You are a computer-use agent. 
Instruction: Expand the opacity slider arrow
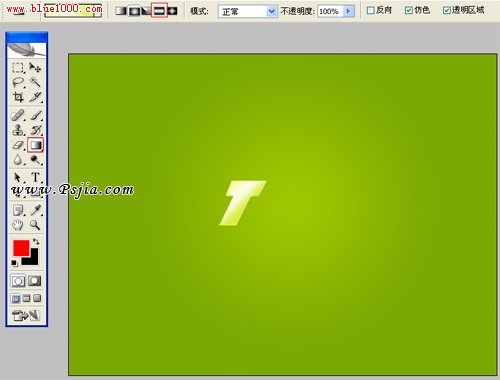pyautogui.click(x=348, y=11)
